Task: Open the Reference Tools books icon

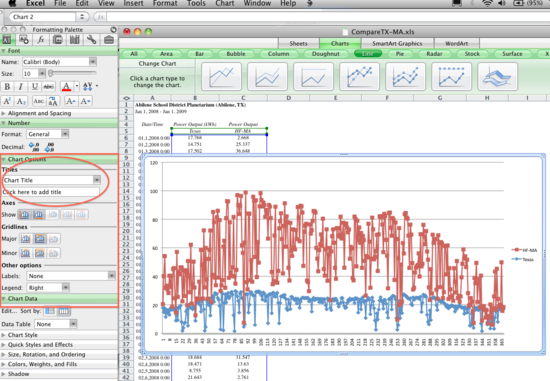Action: click(74, 40)
